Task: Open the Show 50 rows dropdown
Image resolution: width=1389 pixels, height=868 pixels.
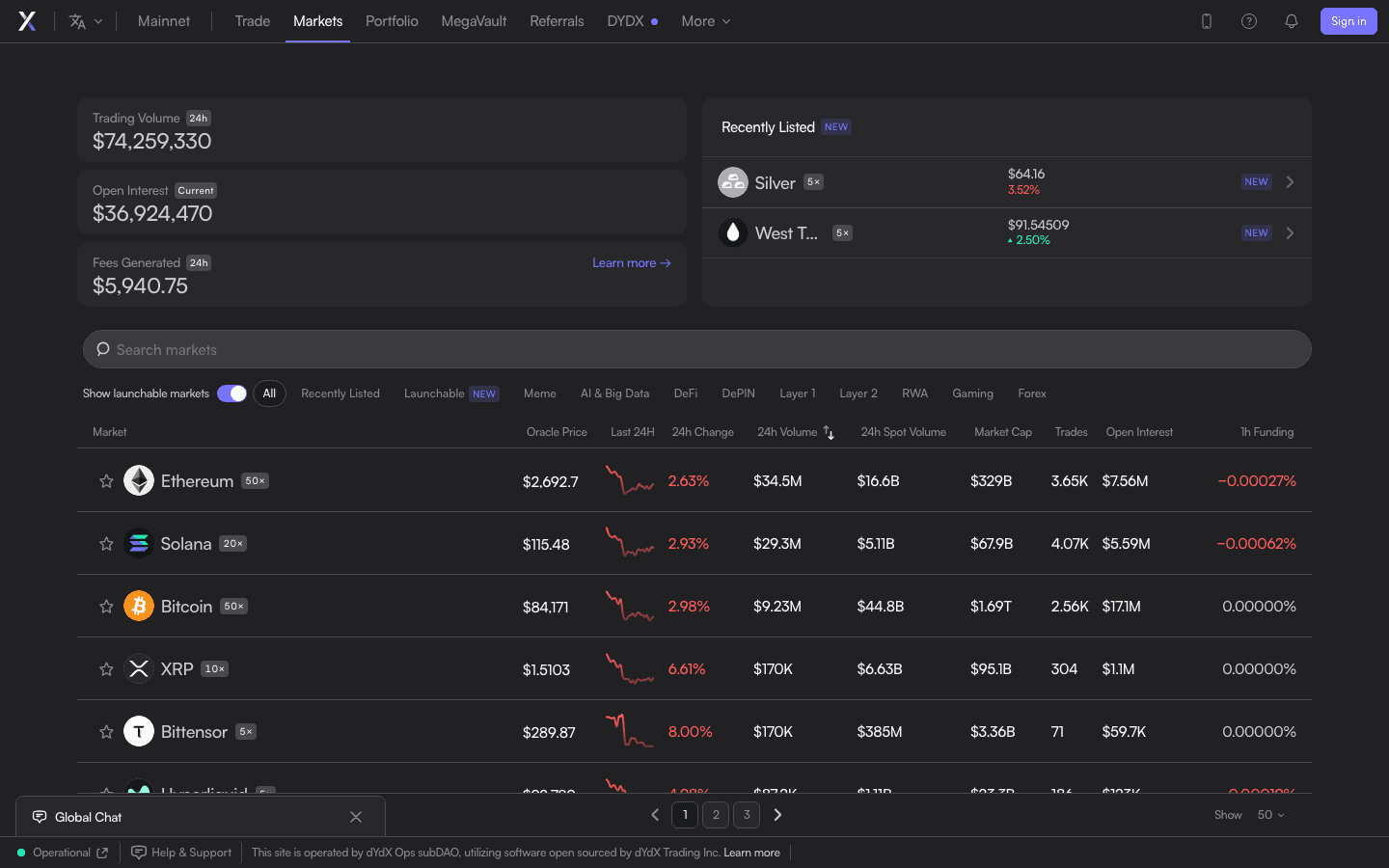Action: 1270,815
